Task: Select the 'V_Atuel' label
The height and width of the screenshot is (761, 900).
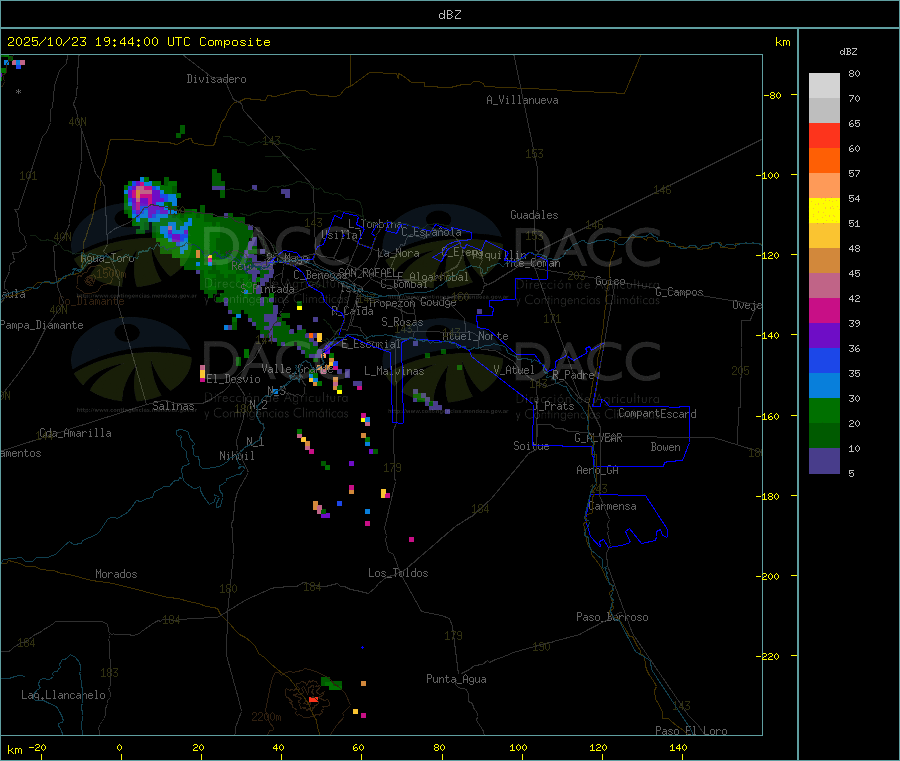Action: pyautogui.click(x=514, y=370)
